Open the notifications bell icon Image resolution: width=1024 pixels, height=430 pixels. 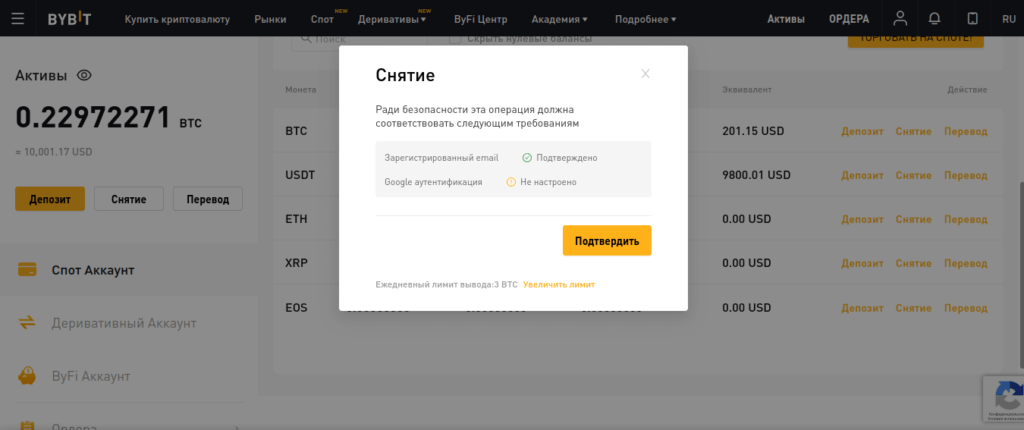[934, 19]
